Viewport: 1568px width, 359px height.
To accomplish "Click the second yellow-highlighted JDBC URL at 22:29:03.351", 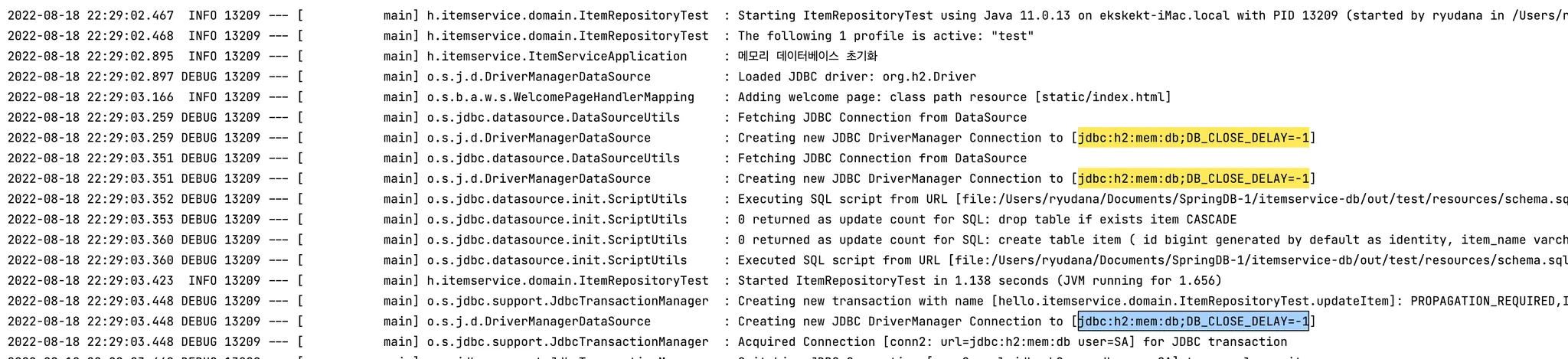I will [1193, 178].
